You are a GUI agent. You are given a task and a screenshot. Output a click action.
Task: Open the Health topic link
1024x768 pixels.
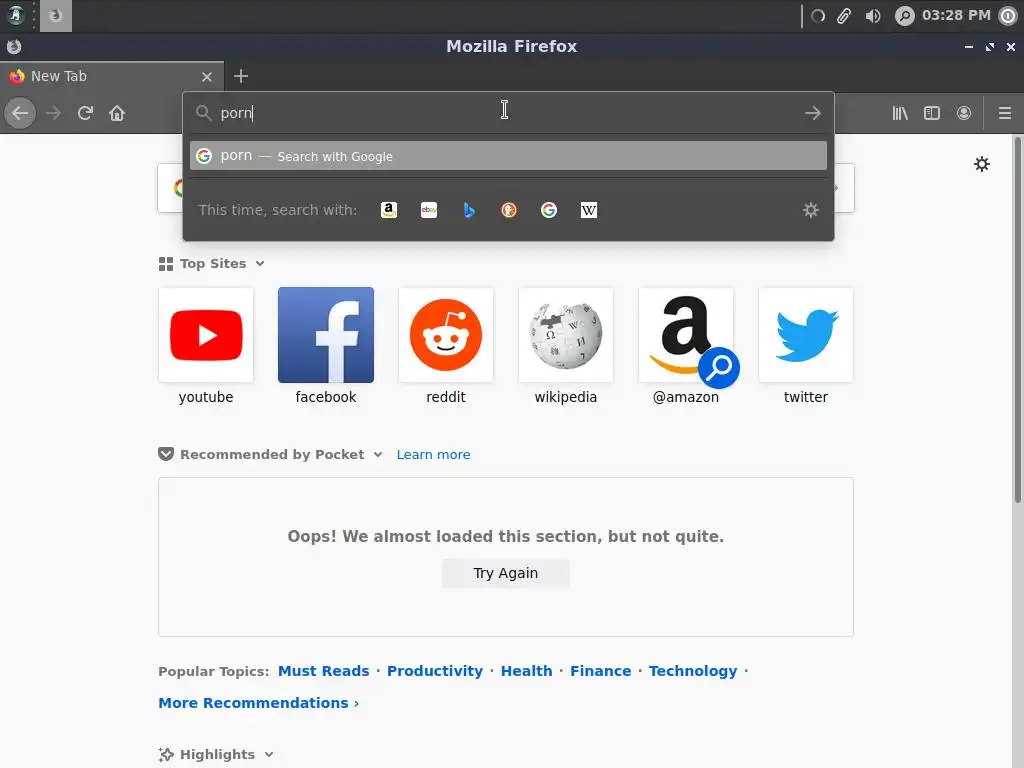coord(526,671)
